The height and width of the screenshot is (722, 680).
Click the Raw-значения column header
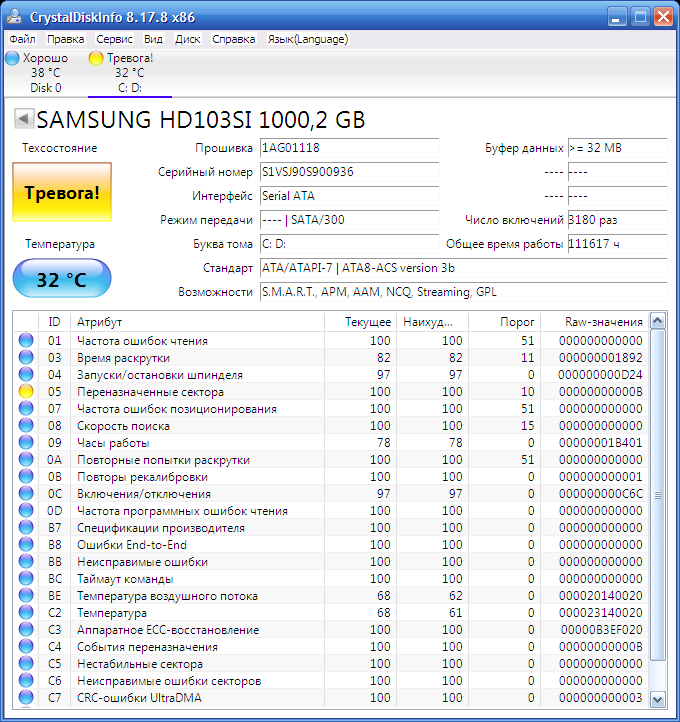[x=594, y=321]
